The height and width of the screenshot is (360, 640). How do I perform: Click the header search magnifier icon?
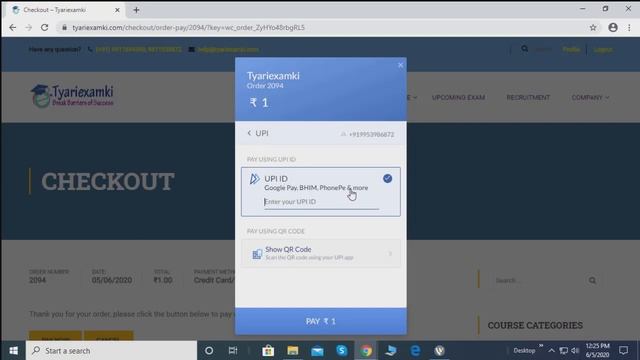[524, 49]
